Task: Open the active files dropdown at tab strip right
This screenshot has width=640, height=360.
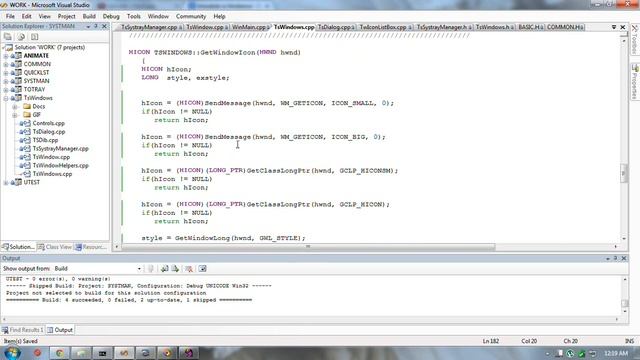Action: point(614,27)
